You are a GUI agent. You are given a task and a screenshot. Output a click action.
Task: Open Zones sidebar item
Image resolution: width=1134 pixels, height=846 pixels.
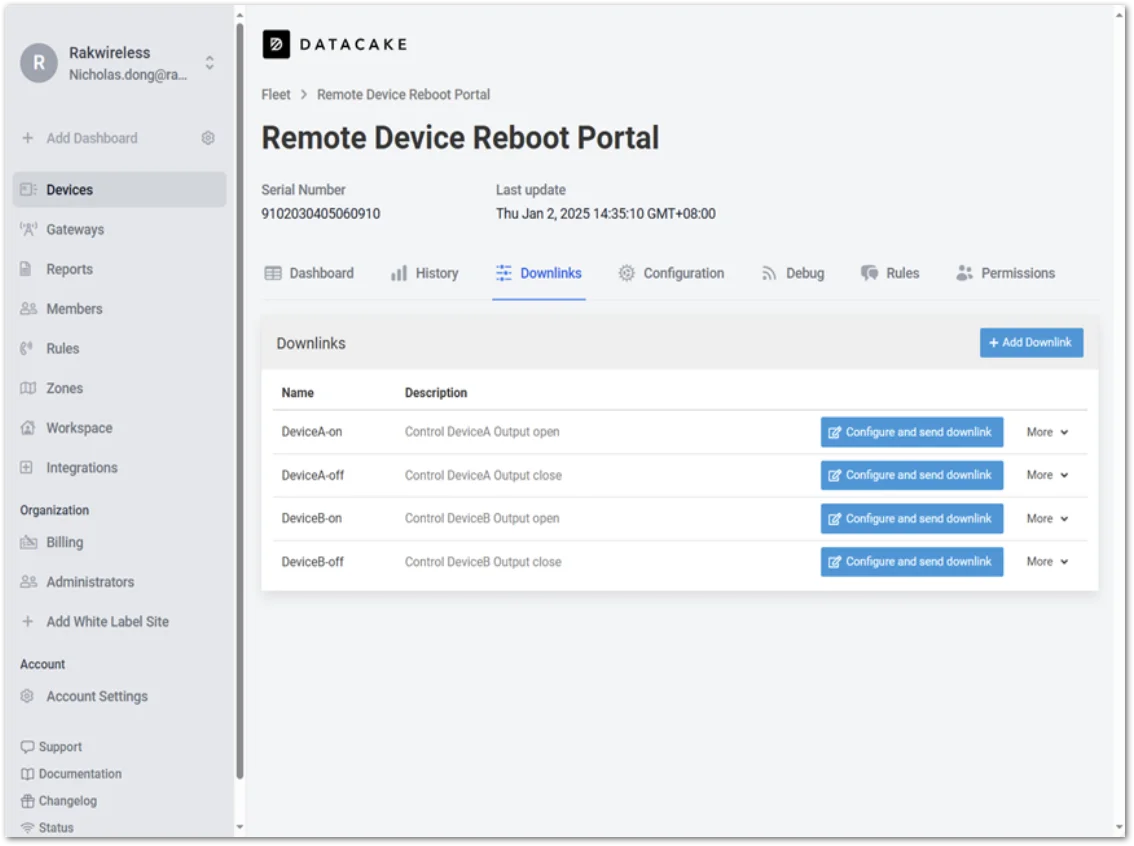tap(119, 388)
